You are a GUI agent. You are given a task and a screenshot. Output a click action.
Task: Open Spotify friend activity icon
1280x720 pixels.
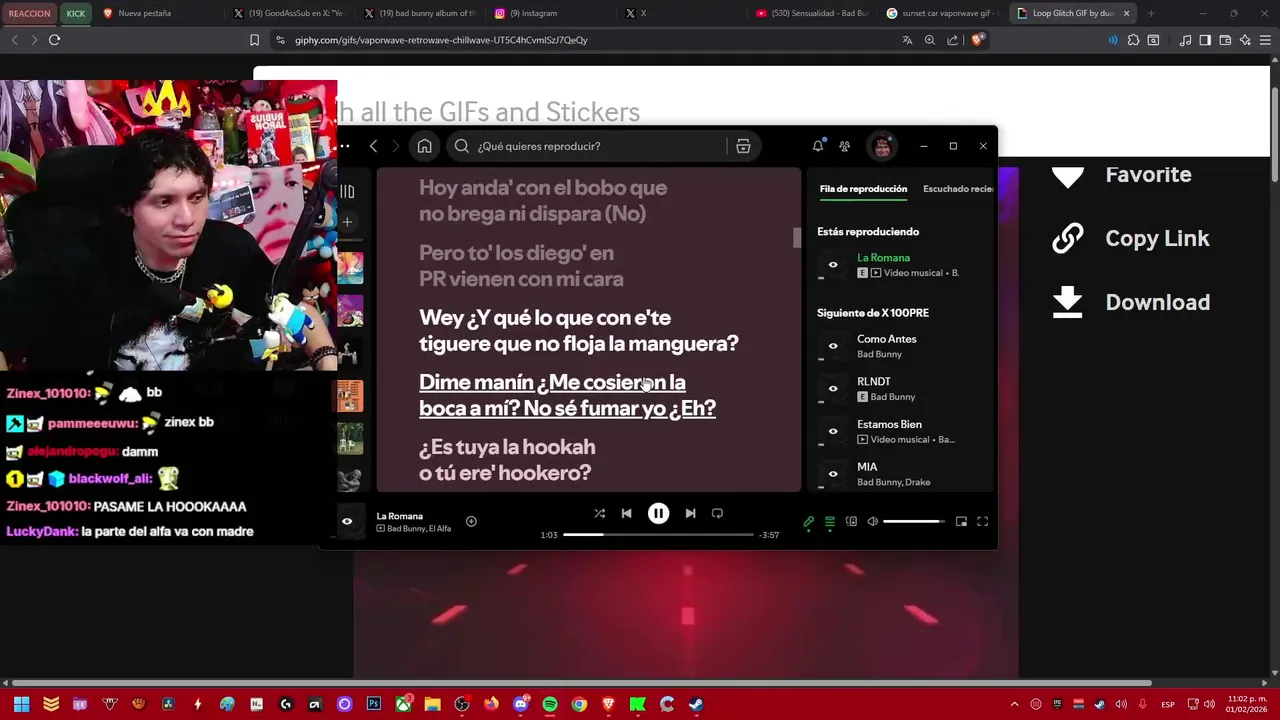[x=845, y=146]
